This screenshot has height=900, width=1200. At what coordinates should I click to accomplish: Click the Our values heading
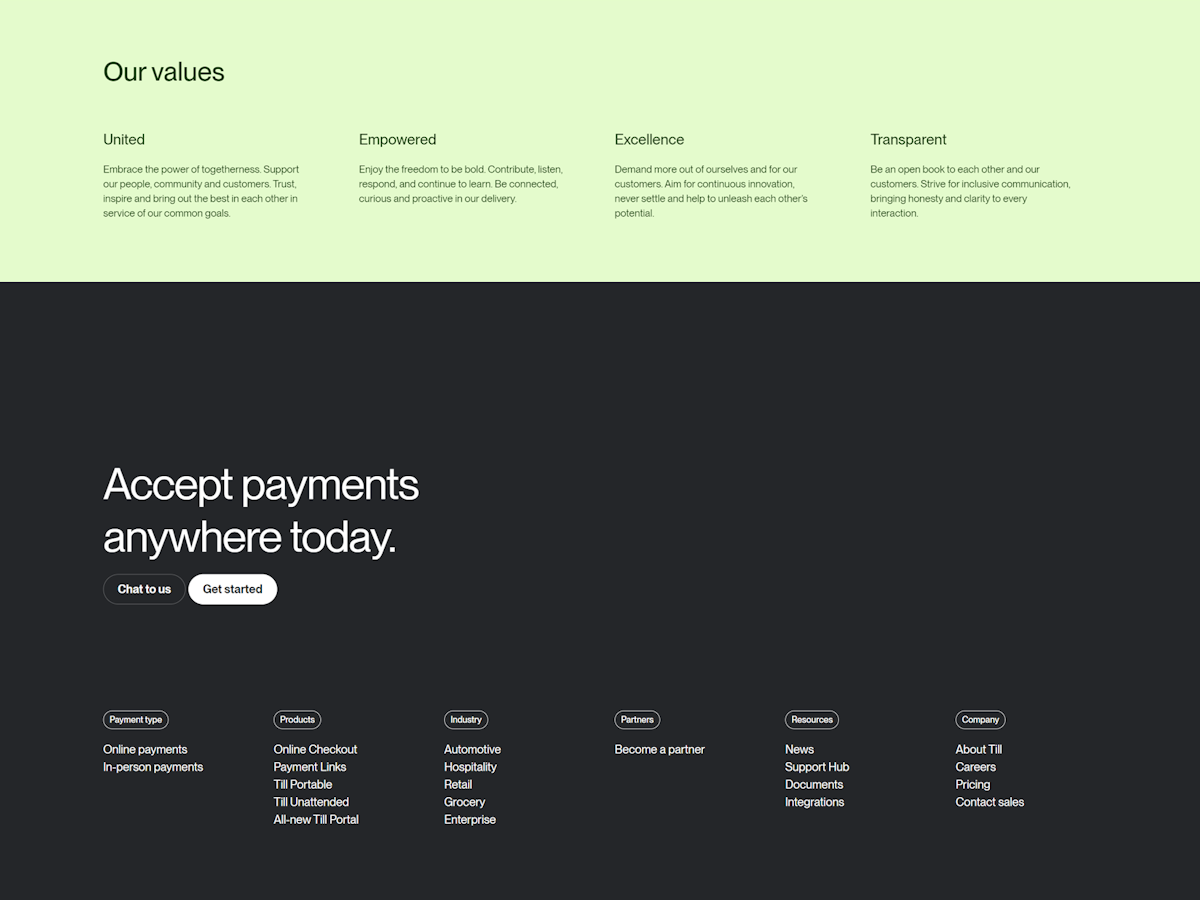[x=164, y=72]
